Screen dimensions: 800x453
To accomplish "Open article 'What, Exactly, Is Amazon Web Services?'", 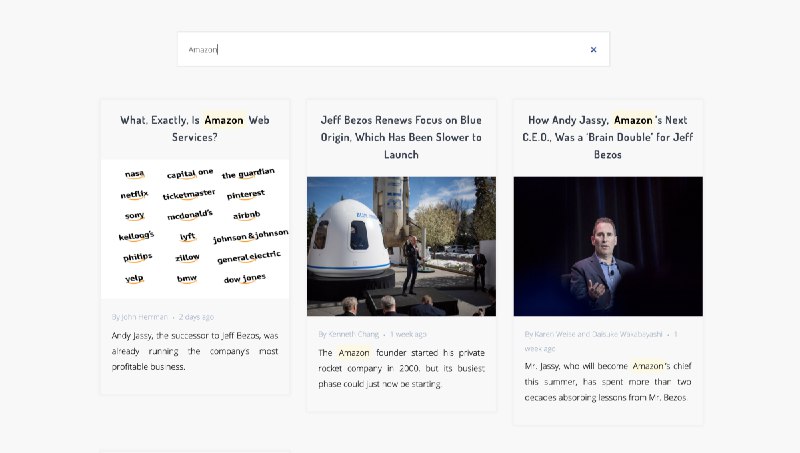I will pyautogui.click(x=195, y=129).
